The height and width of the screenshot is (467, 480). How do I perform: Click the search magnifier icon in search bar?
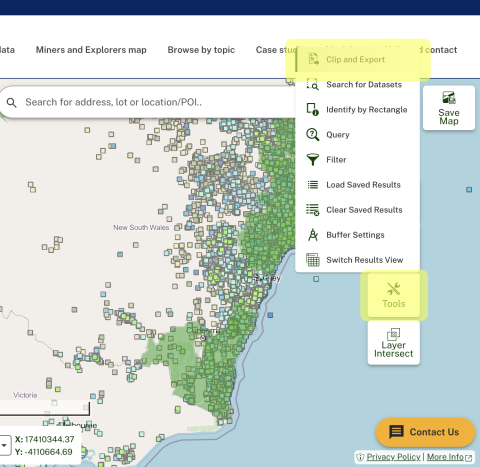[x=12, y=103]
